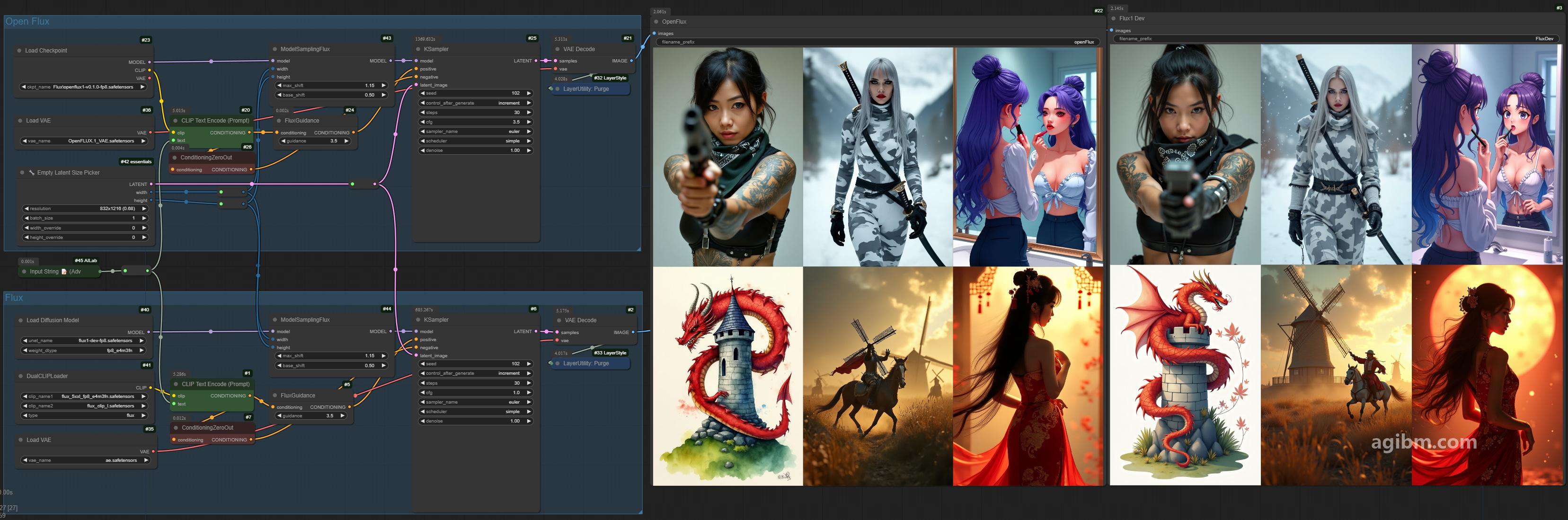Click next arrow on vae_name ae.safetensors
Image resolution: width=1568 pixels, height=520 pixels.
click(146, 460)
